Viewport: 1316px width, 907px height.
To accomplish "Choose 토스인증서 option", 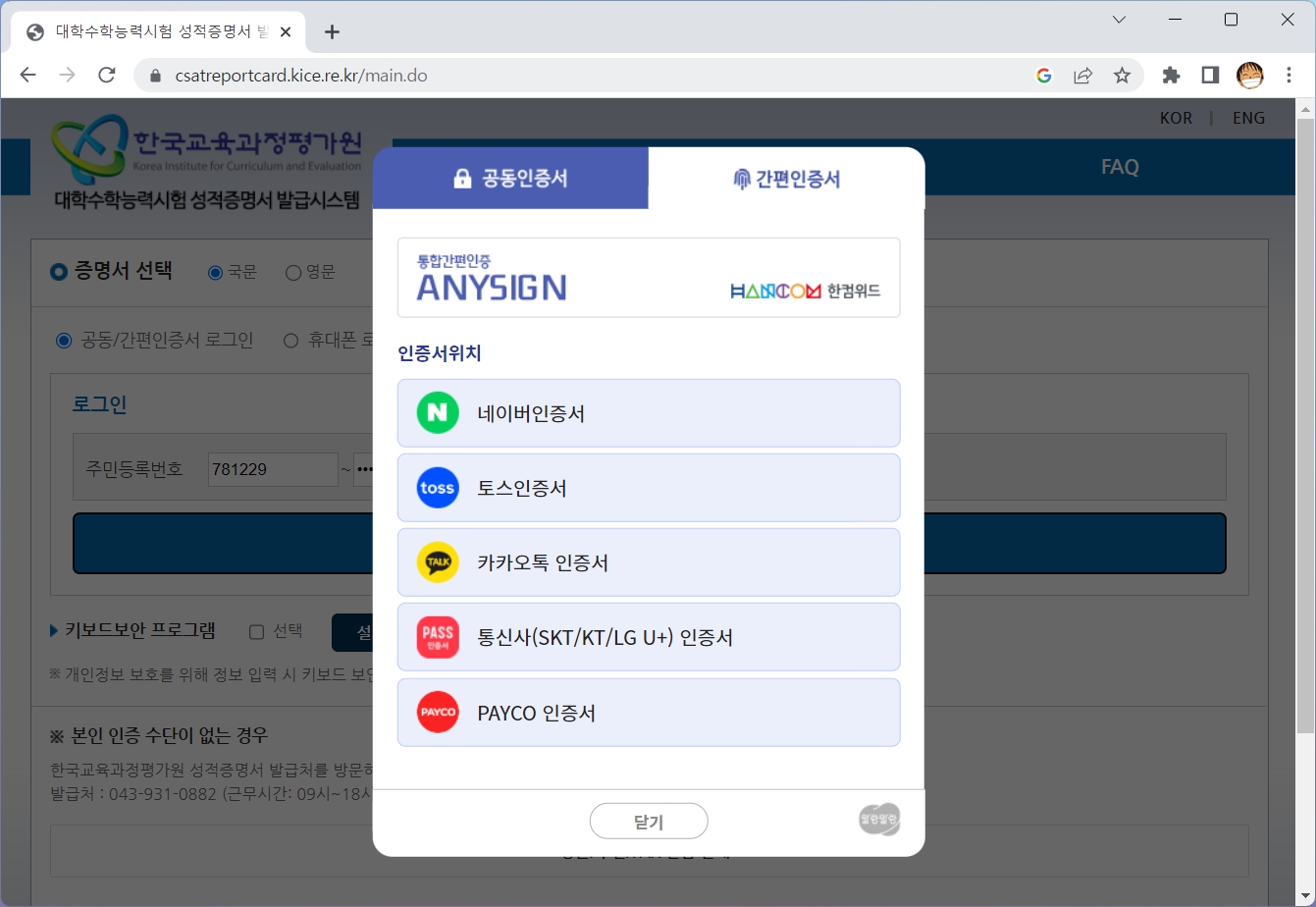I will coord(649,488).
